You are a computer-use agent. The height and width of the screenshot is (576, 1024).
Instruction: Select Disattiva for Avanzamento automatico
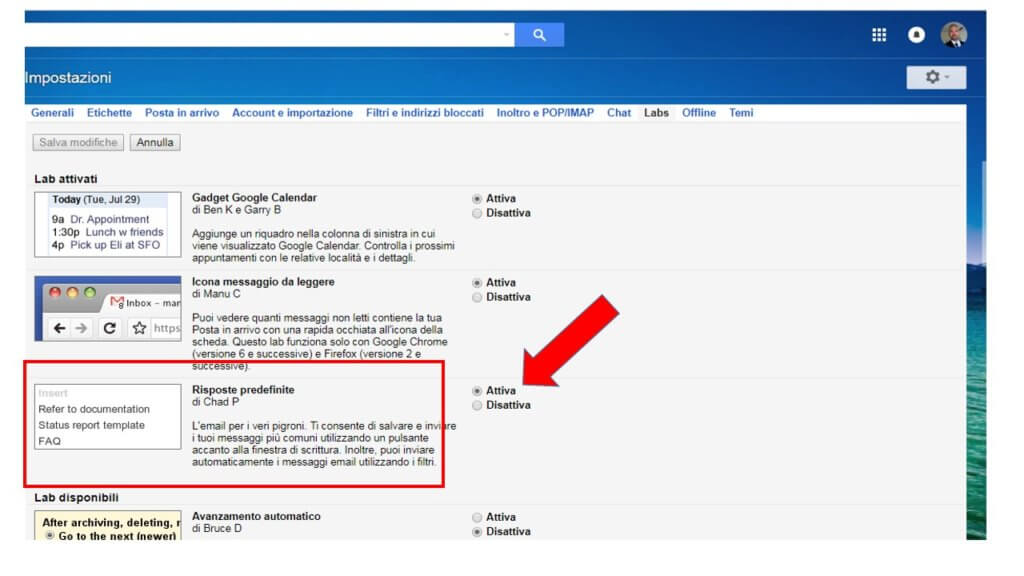click(477, 532)
